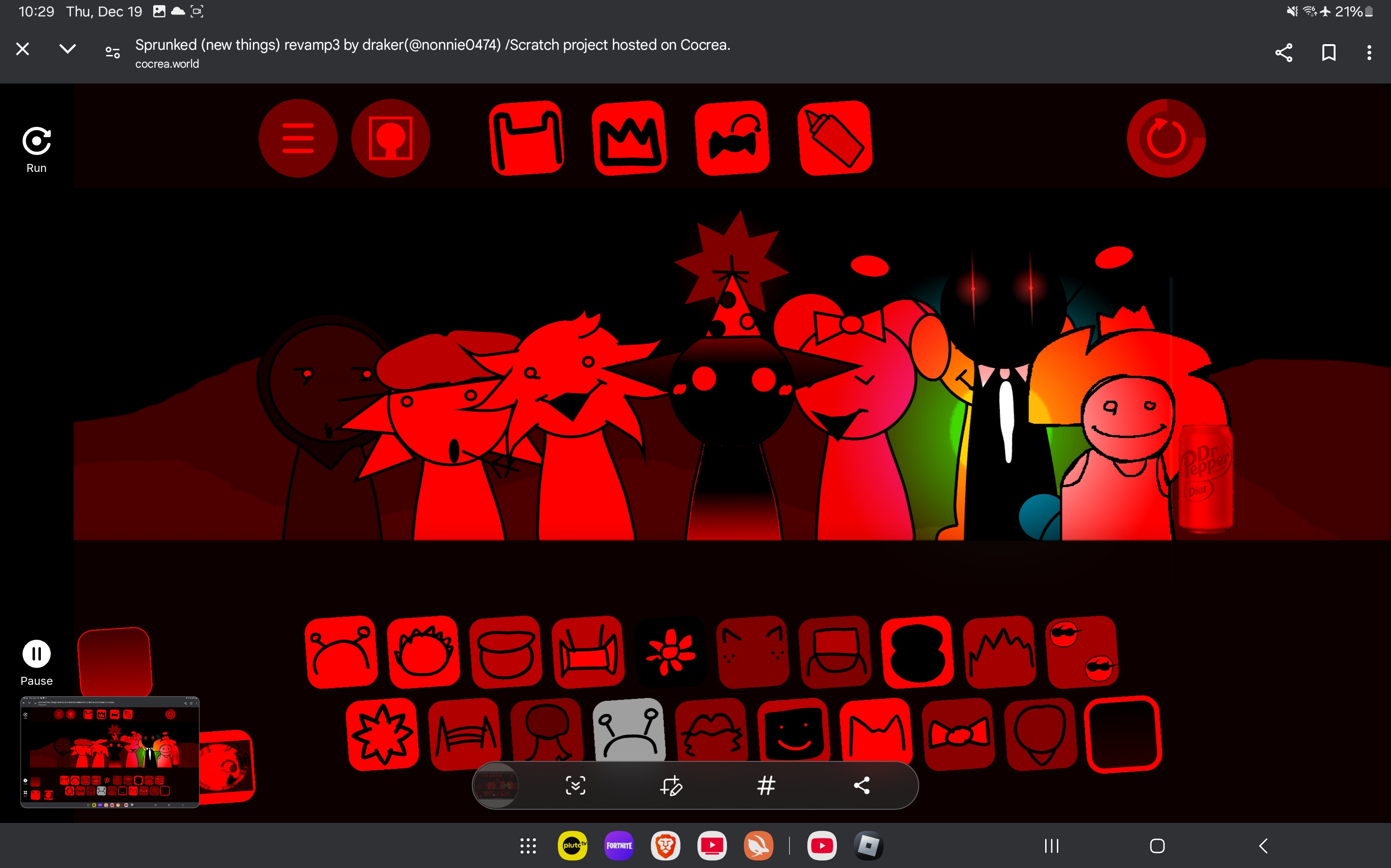Open the red YouTube icon in taskbar
The width and height of the screenshot is (1391, 868).
pyautogui.click(x=822, y=845)
